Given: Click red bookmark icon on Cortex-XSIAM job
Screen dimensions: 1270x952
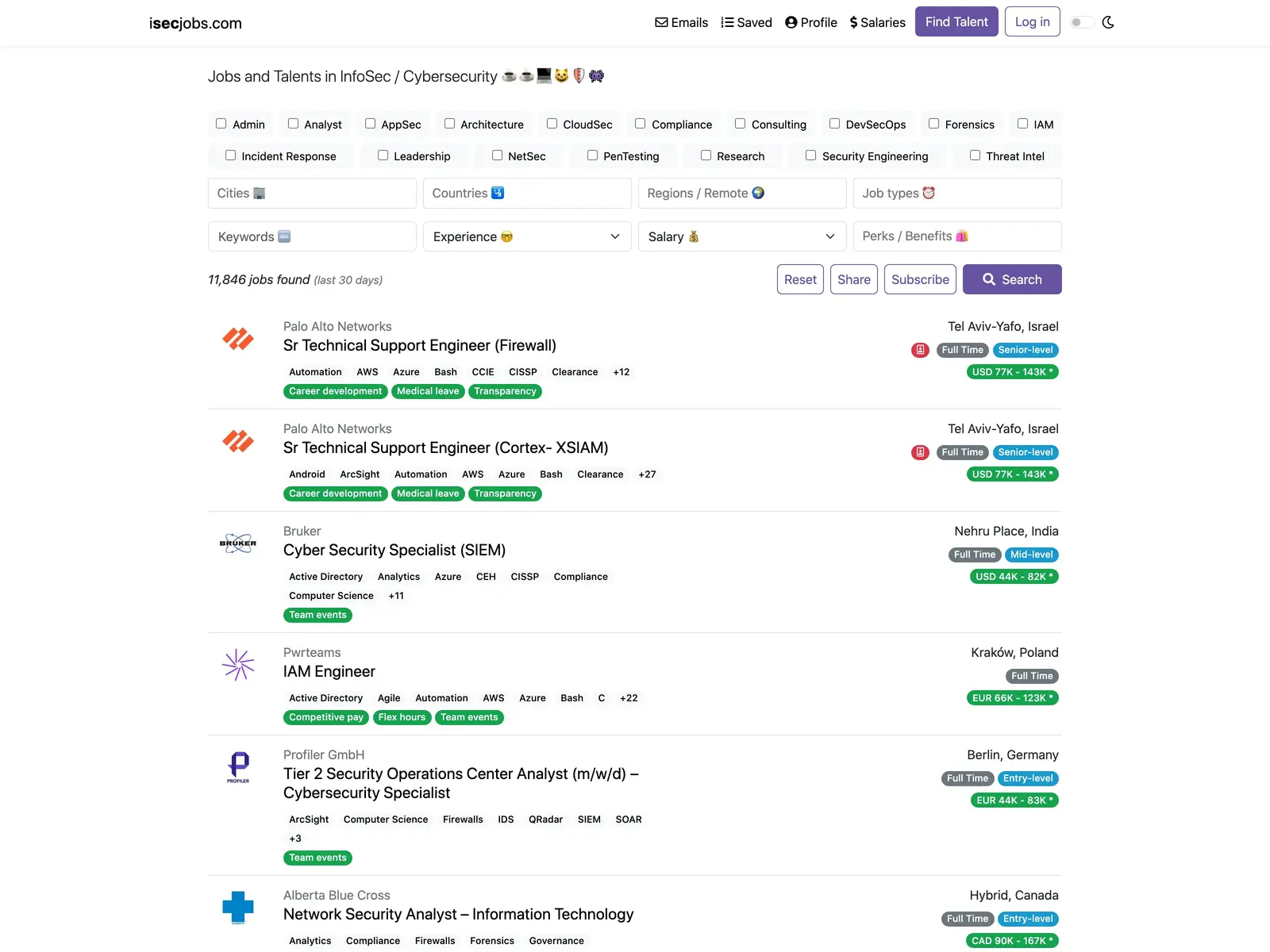Looking at the screenshot, I should [920, 452].
